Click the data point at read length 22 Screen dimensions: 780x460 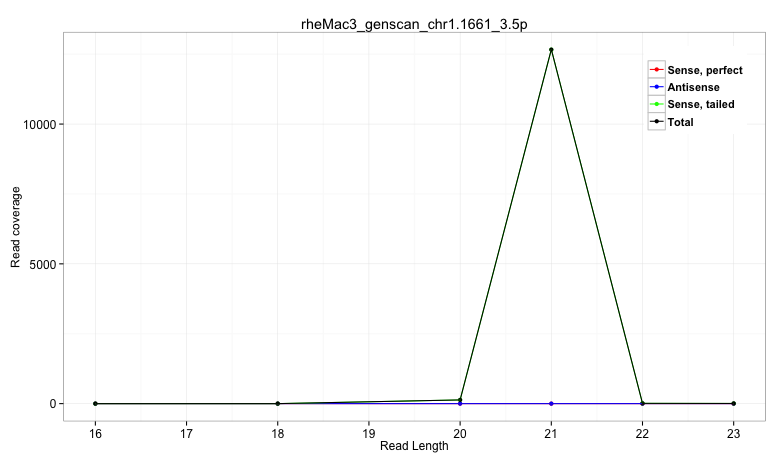[x=642, y=404]
